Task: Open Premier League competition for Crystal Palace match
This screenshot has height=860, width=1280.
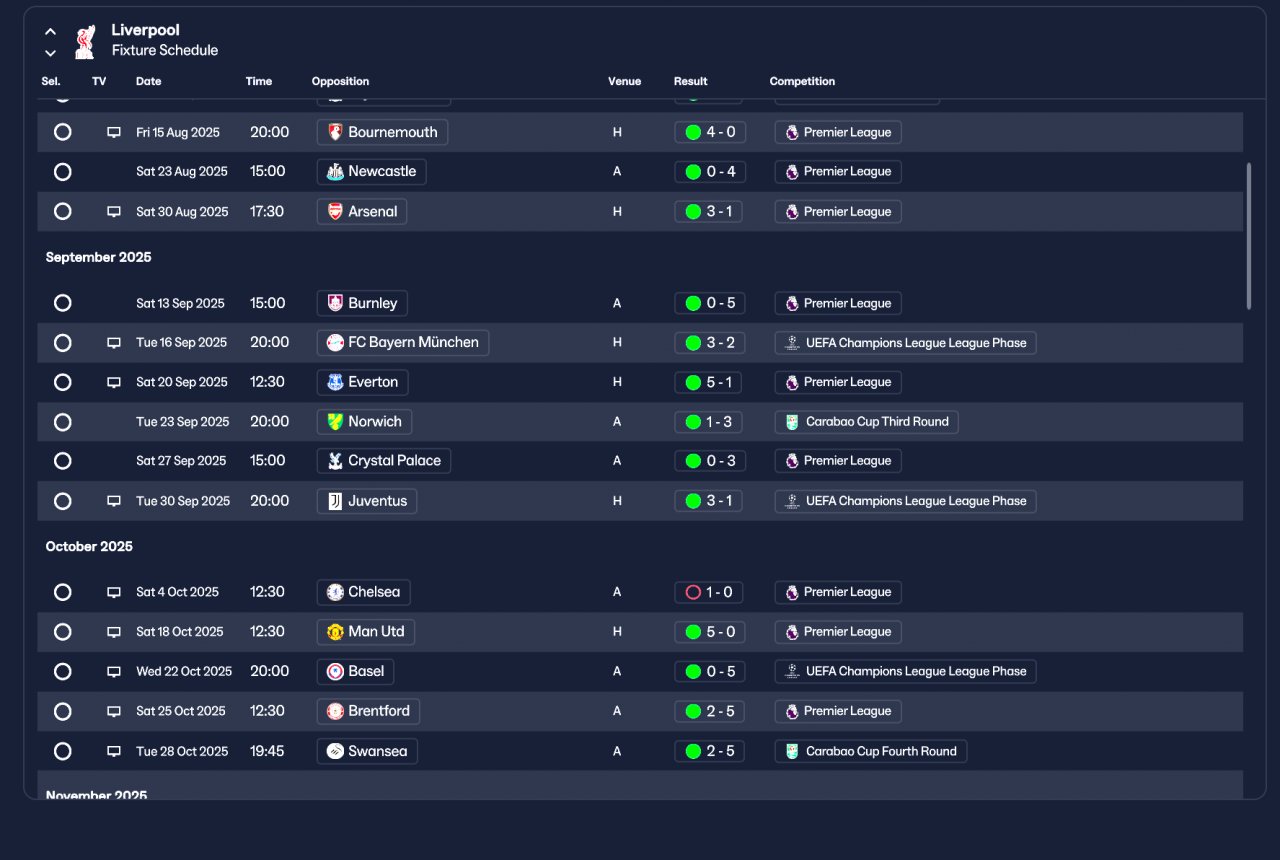Action: (838, 461)
